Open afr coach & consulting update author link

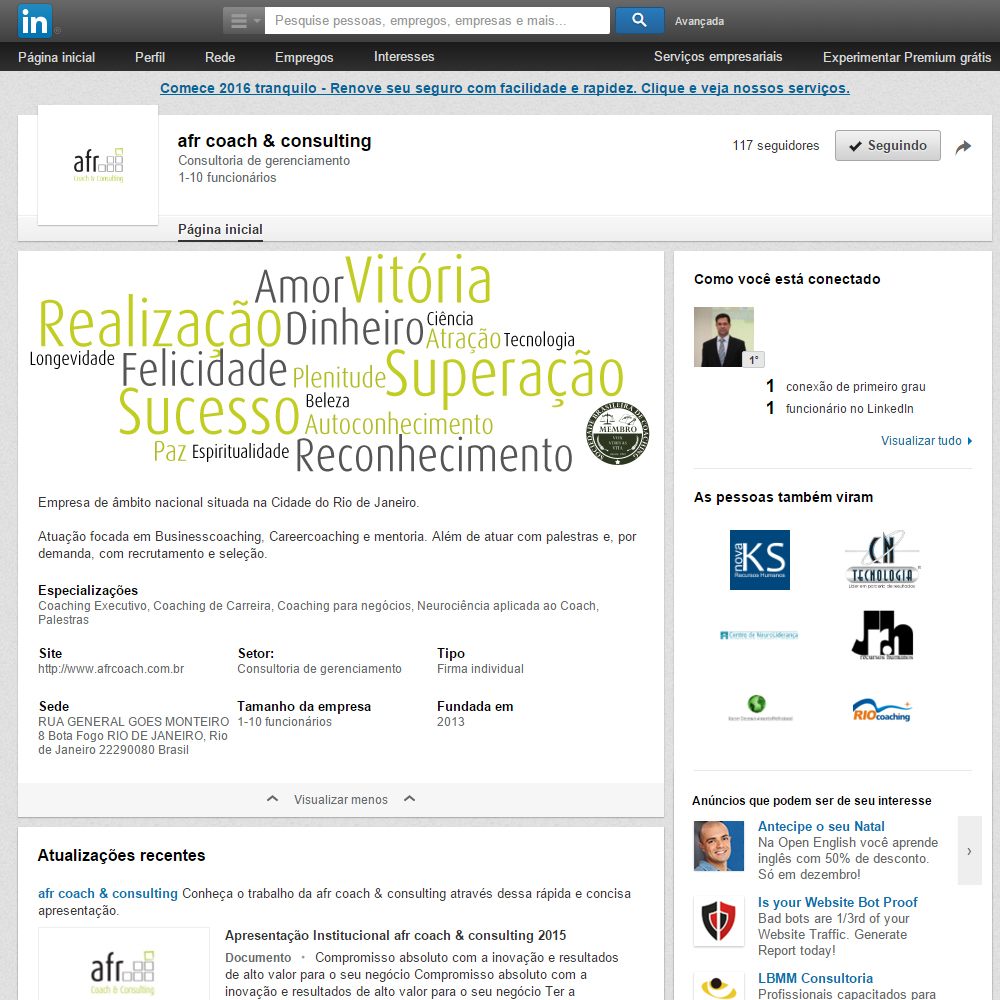click(x=108, y=893)
